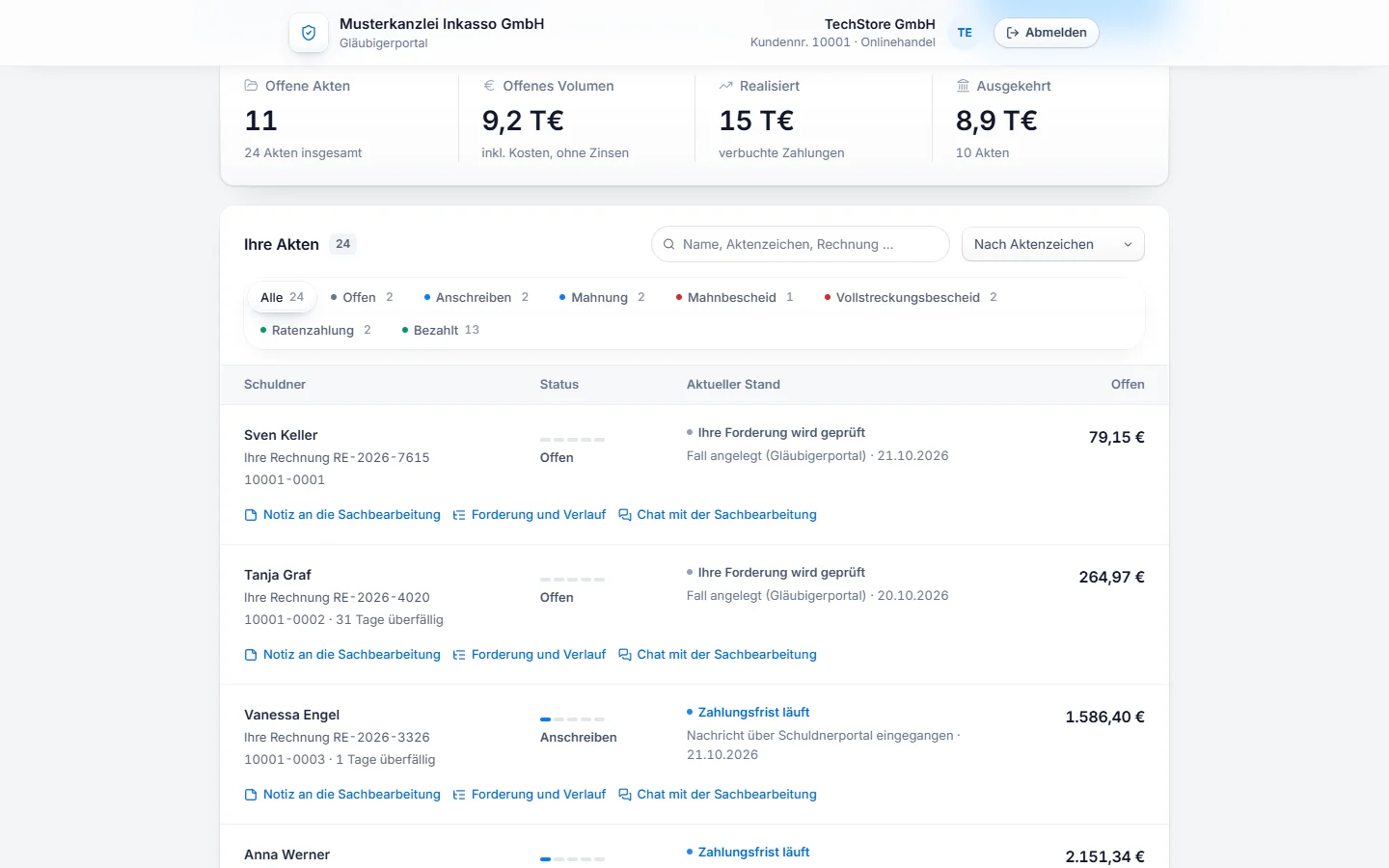Click the debtor name Anna Werner
The width and height of the screenshot is (1389, 868).
pos(286,854)
